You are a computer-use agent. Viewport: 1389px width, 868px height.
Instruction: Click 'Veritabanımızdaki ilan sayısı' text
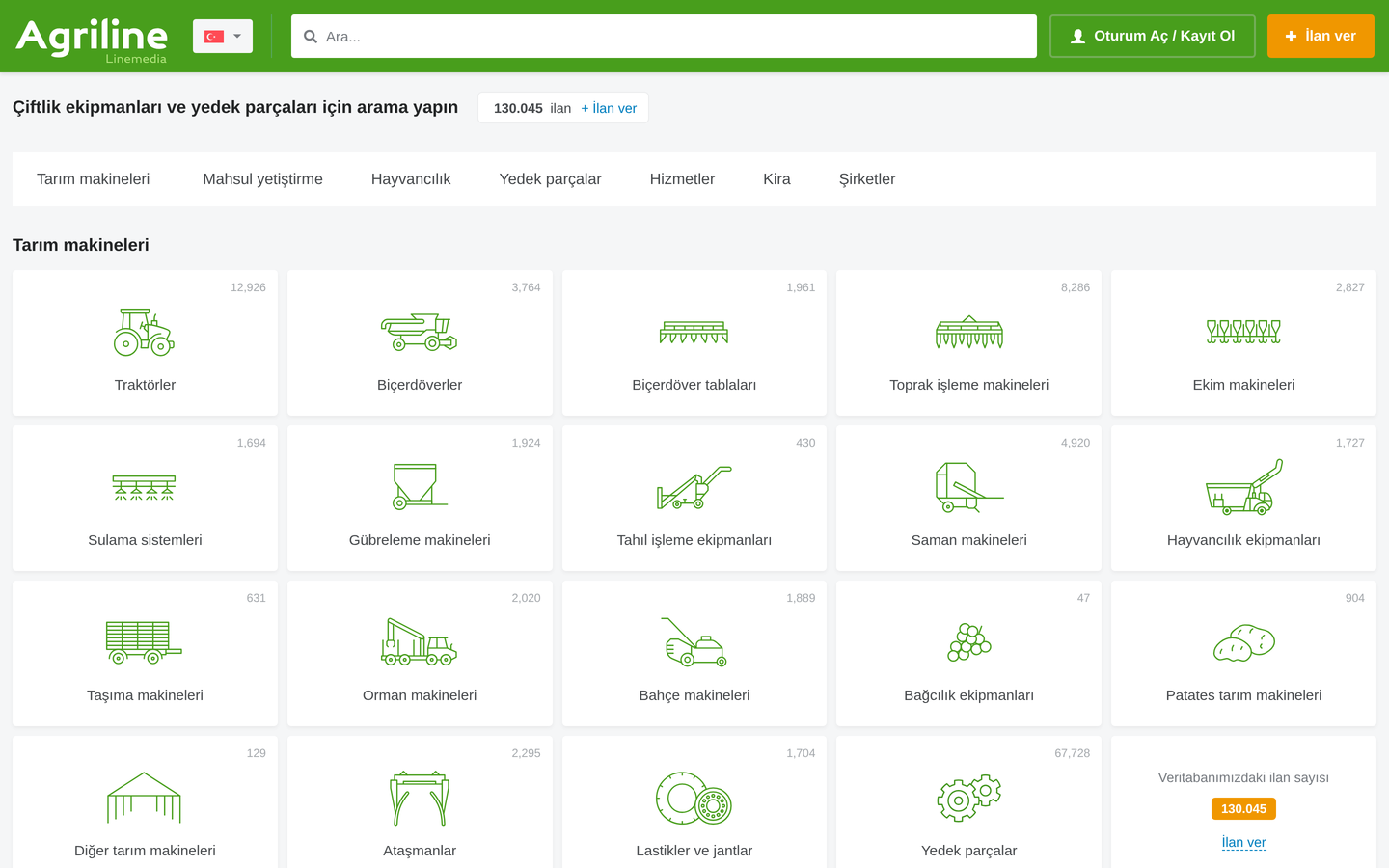point(1243,777)
